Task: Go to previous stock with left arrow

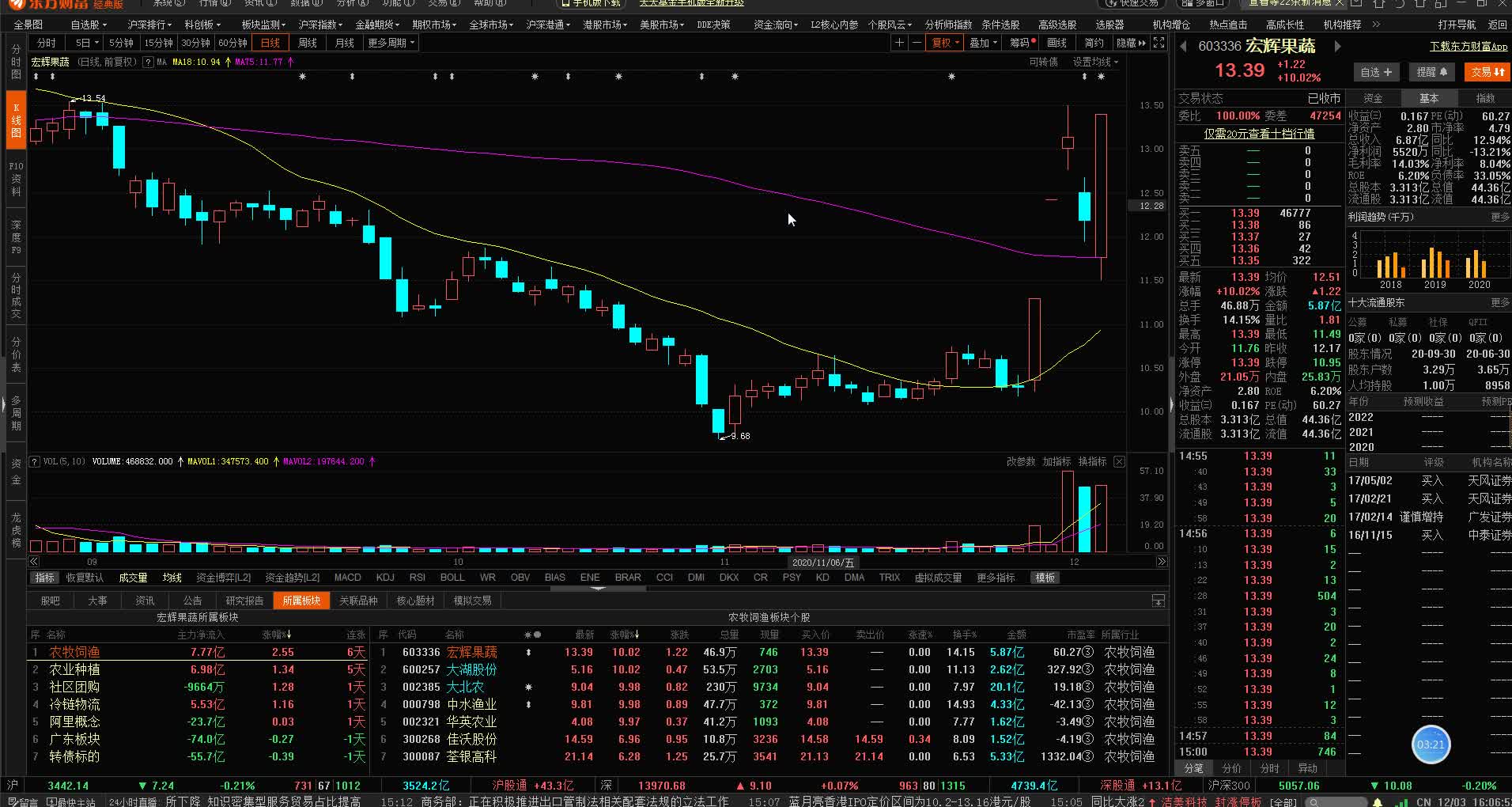Action: click(x=1184, y=46)
